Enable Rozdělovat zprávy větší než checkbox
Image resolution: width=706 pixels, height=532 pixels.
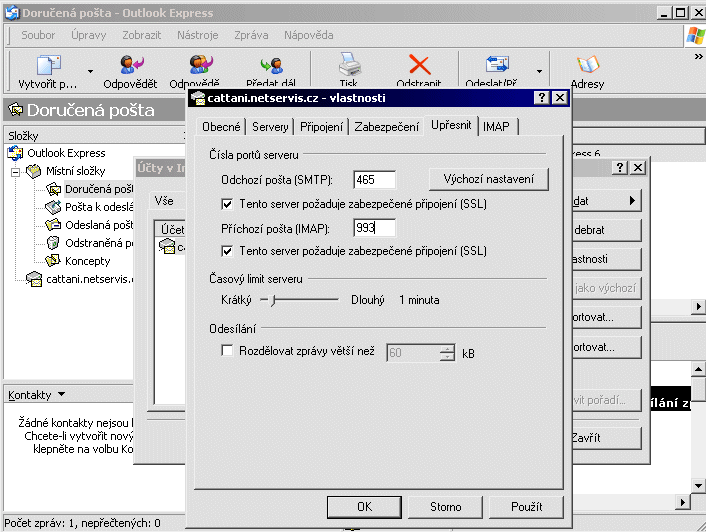[227, 351]
